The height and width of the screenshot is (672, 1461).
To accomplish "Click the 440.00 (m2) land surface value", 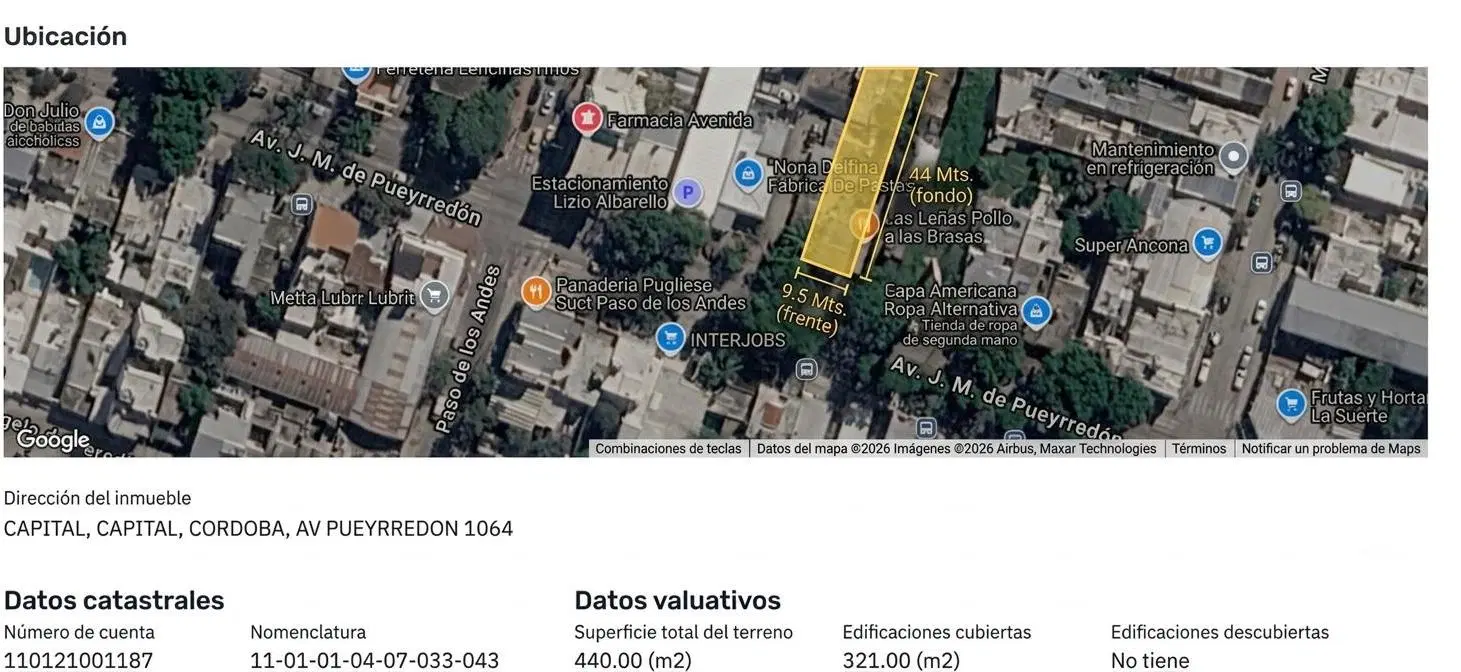I will pyautogui.click(x=633, y=661).
